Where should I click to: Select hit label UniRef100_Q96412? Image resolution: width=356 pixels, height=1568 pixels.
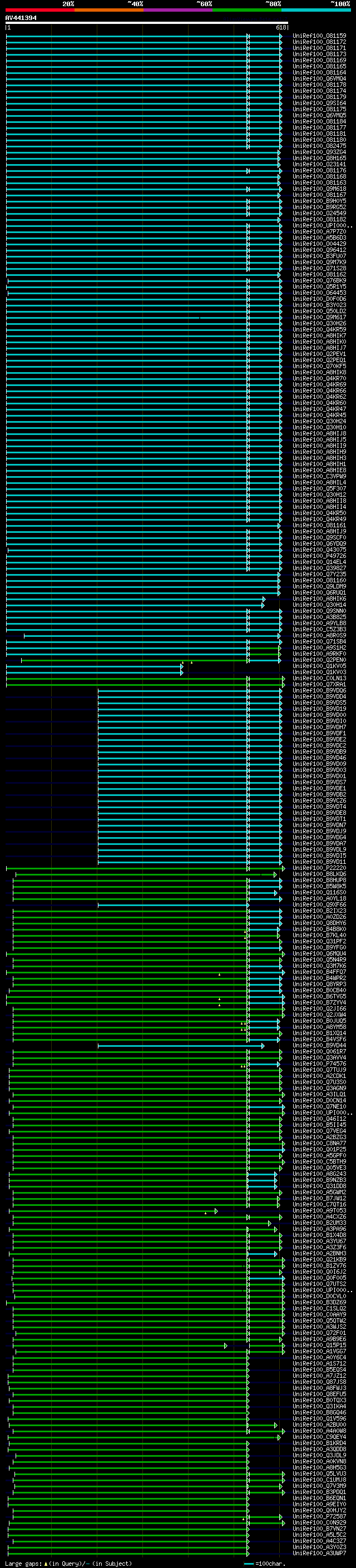(319, 250)
